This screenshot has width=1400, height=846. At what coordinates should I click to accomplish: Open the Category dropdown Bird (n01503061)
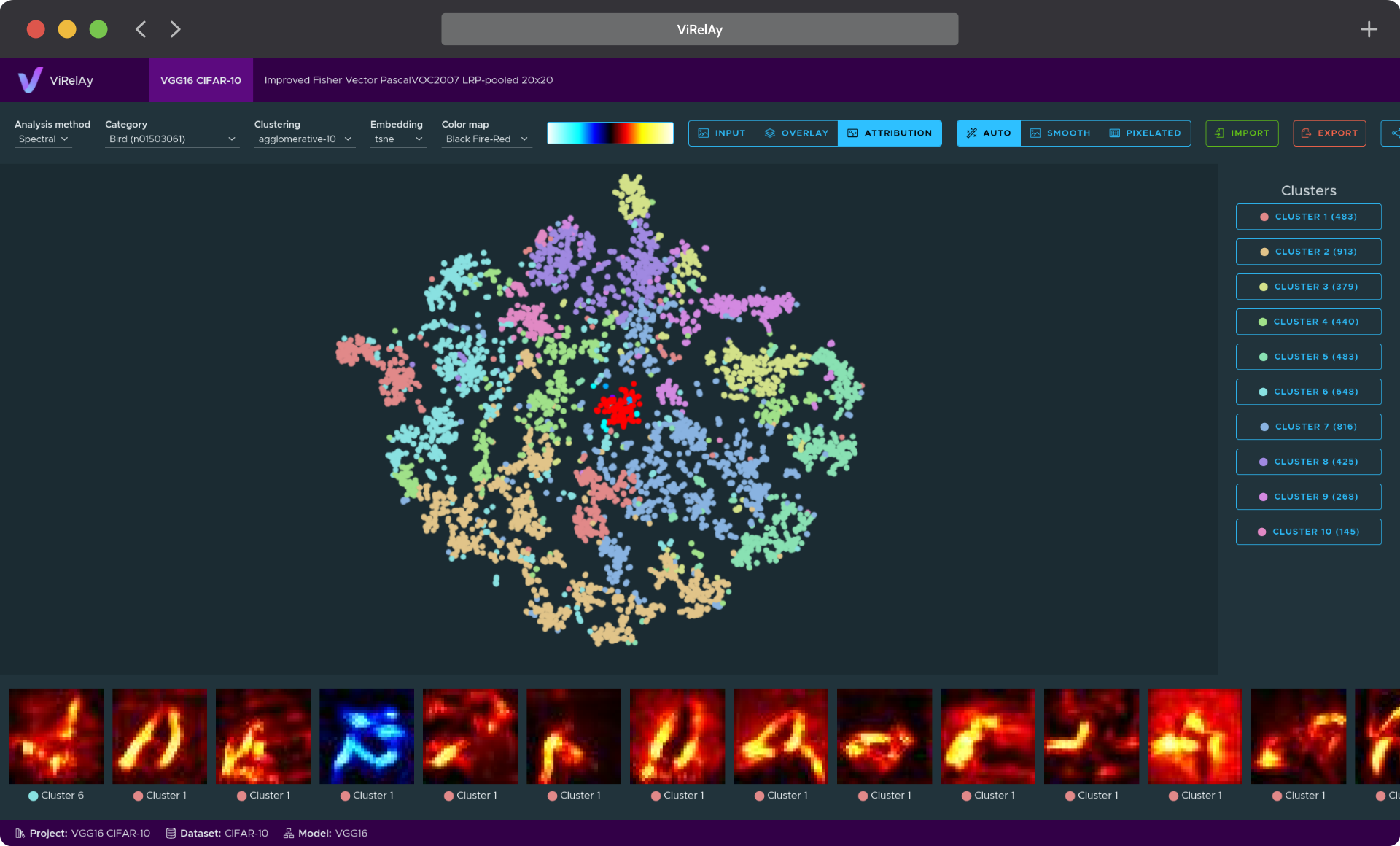pos(172,139)
